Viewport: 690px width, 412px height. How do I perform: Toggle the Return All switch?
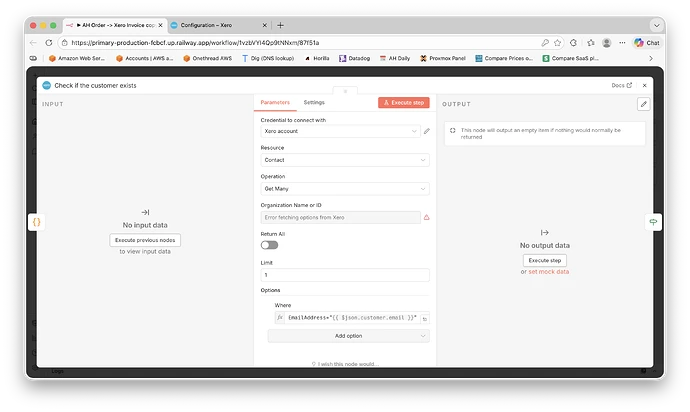point(268,245)
